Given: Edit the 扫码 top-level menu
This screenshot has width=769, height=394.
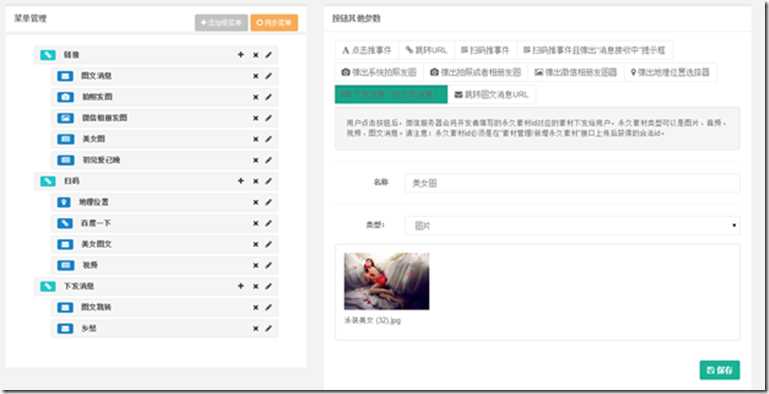Looking at the screenshot, I should click(268, 181).
